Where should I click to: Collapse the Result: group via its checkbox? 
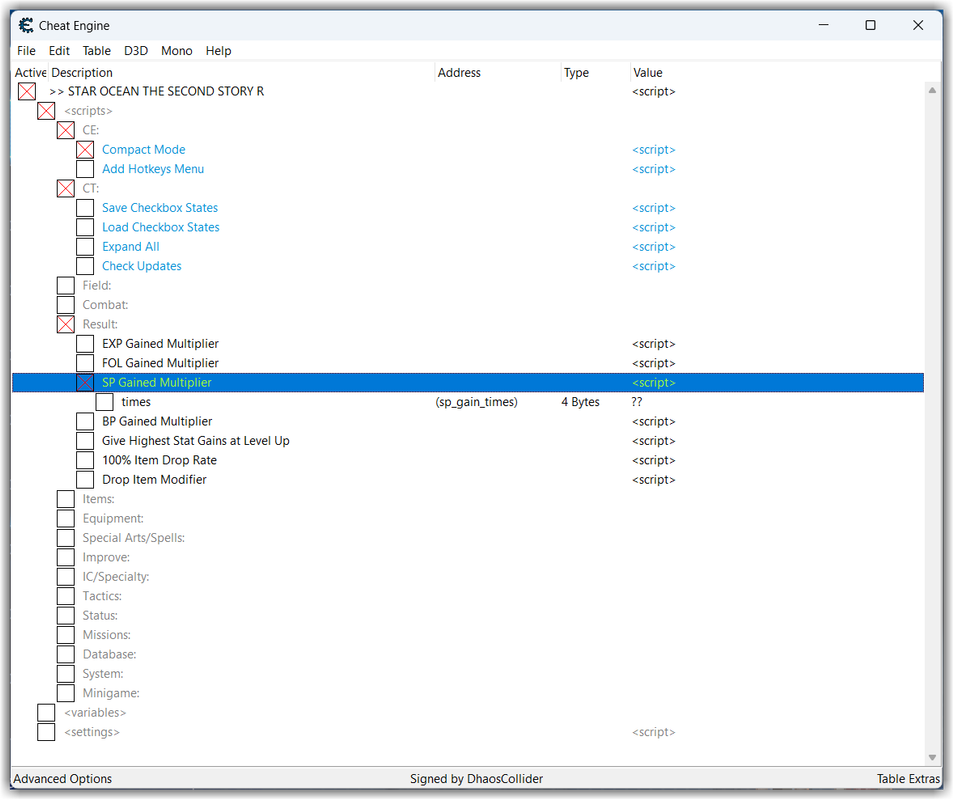66,324
